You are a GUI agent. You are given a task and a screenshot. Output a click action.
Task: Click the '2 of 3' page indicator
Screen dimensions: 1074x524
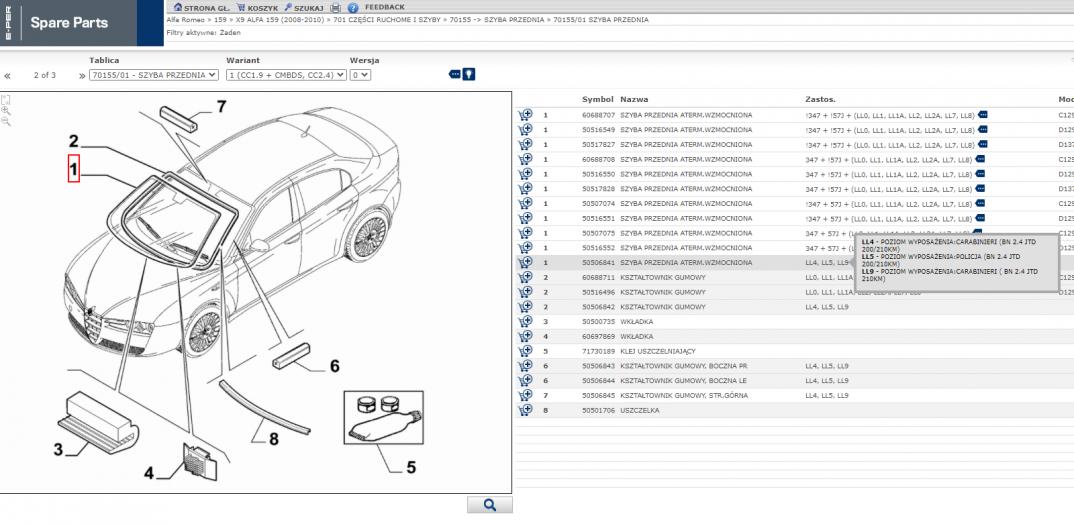(45, 75)
